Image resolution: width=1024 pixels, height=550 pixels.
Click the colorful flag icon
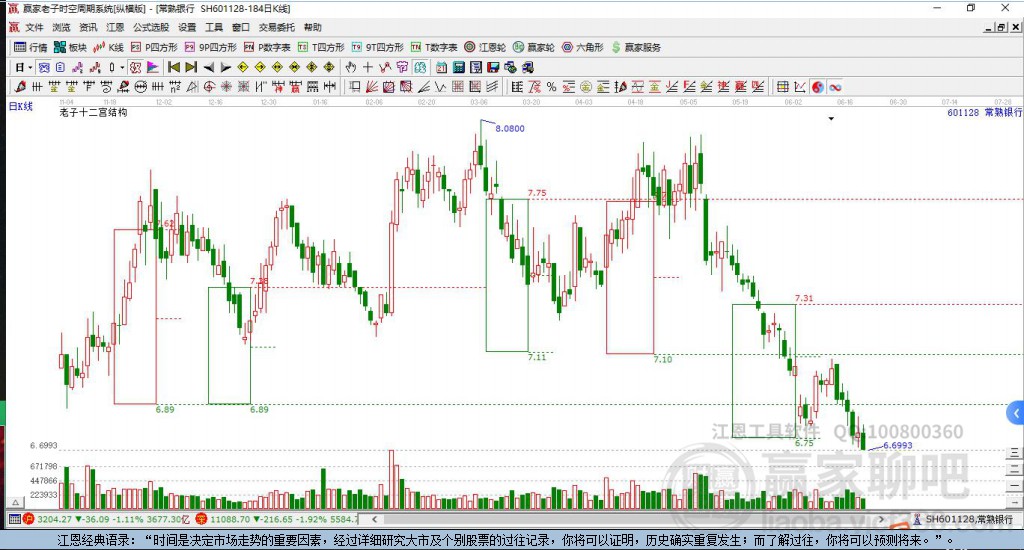(152, 67)
